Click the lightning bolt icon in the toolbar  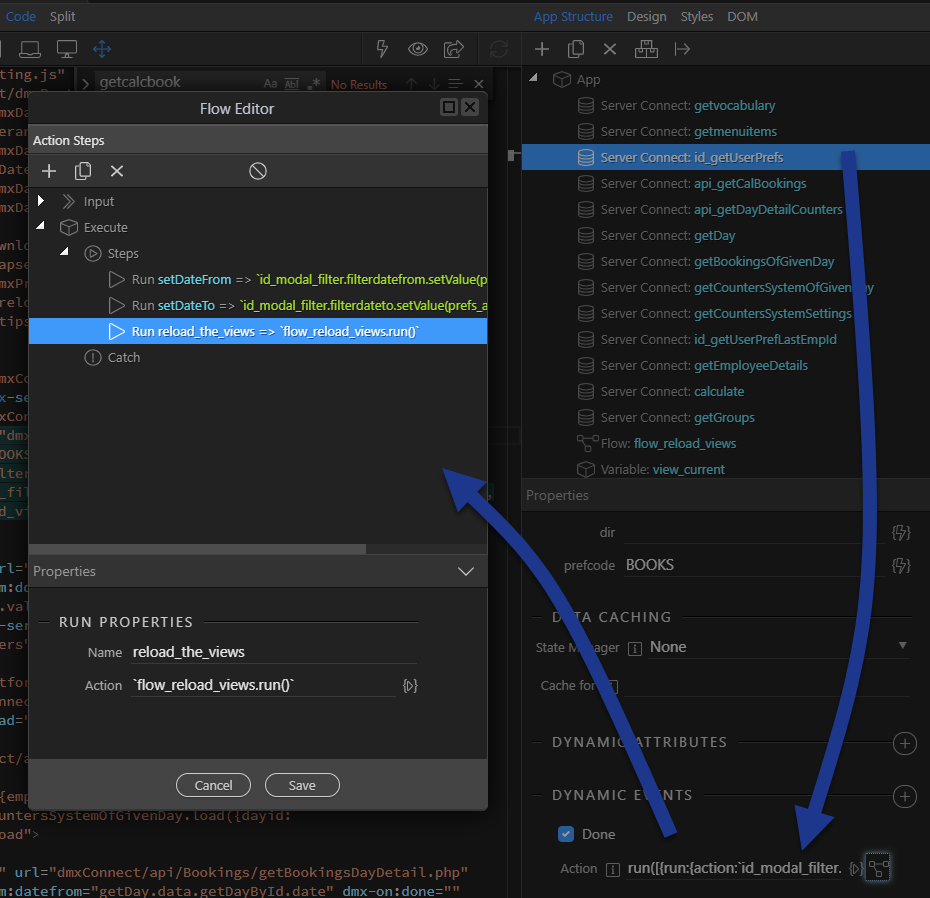coord(381,49)
